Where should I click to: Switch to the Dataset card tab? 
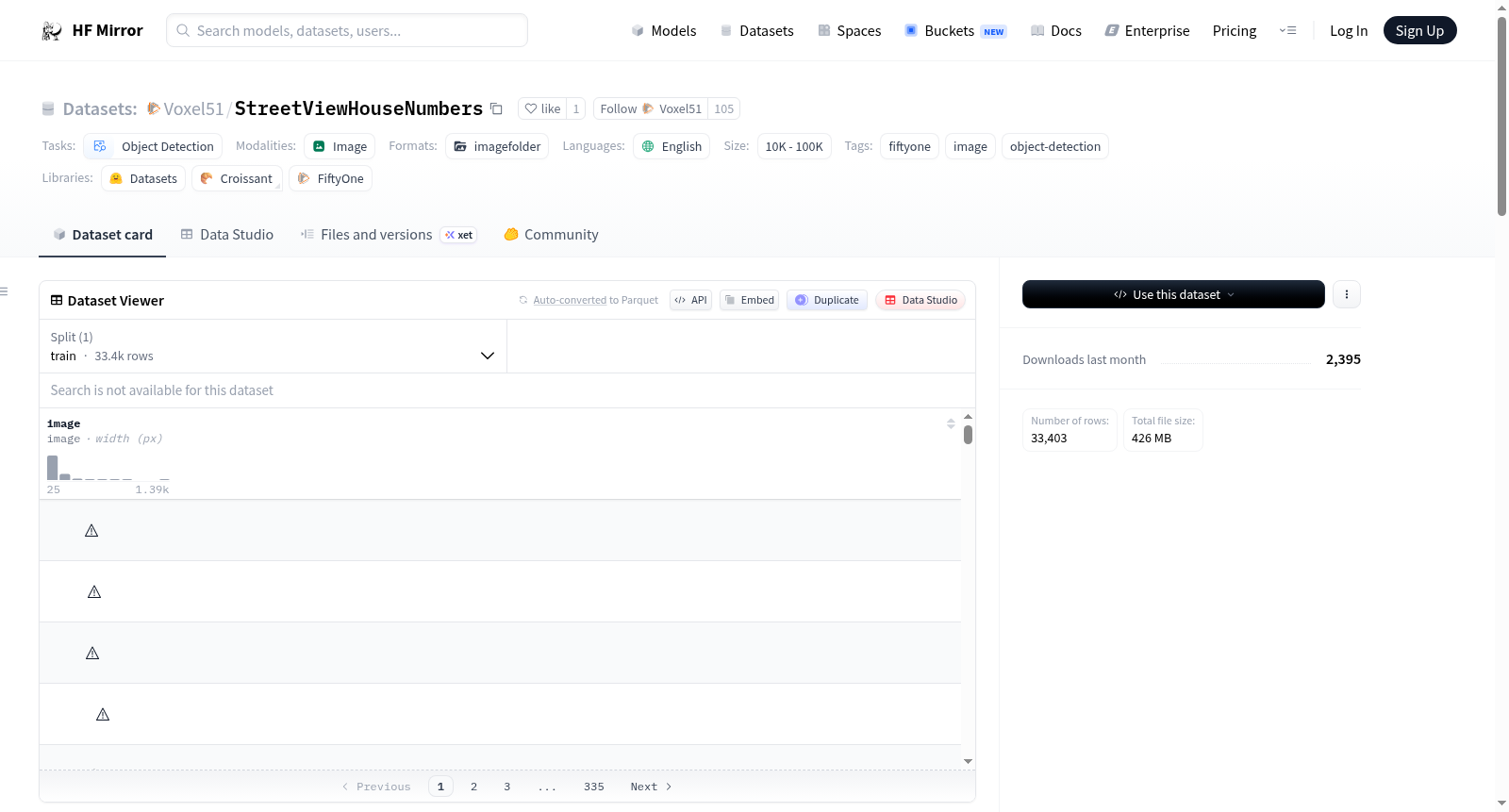click(103, 235)
